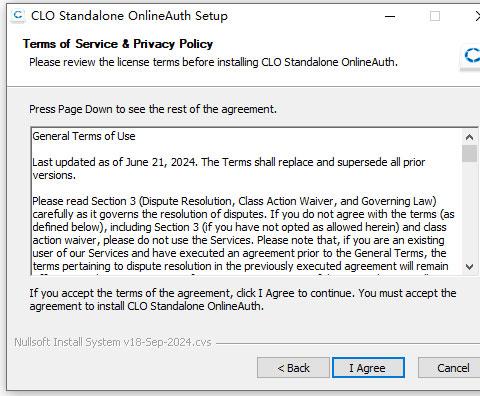Click the window title 'CLO Standalone OnlineAuth Setup'
Screen dimensions: 480x396
129,16
